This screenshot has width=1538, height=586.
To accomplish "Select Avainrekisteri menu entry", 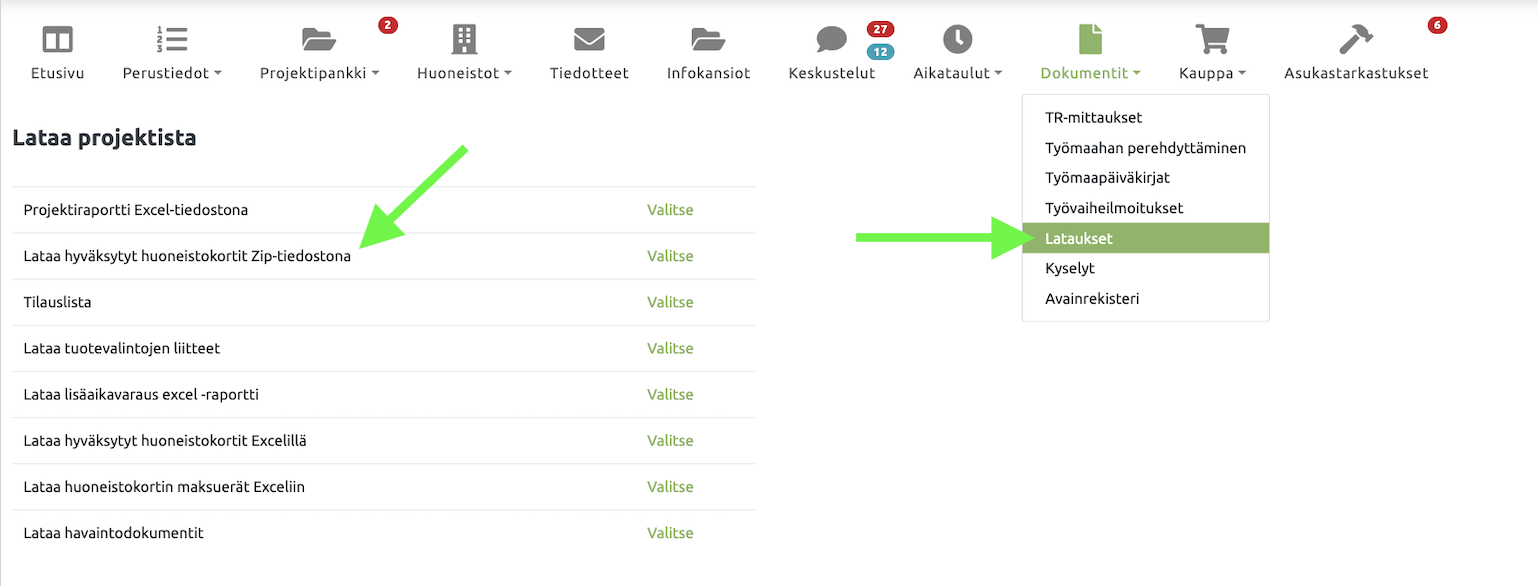I will 1092,299.
